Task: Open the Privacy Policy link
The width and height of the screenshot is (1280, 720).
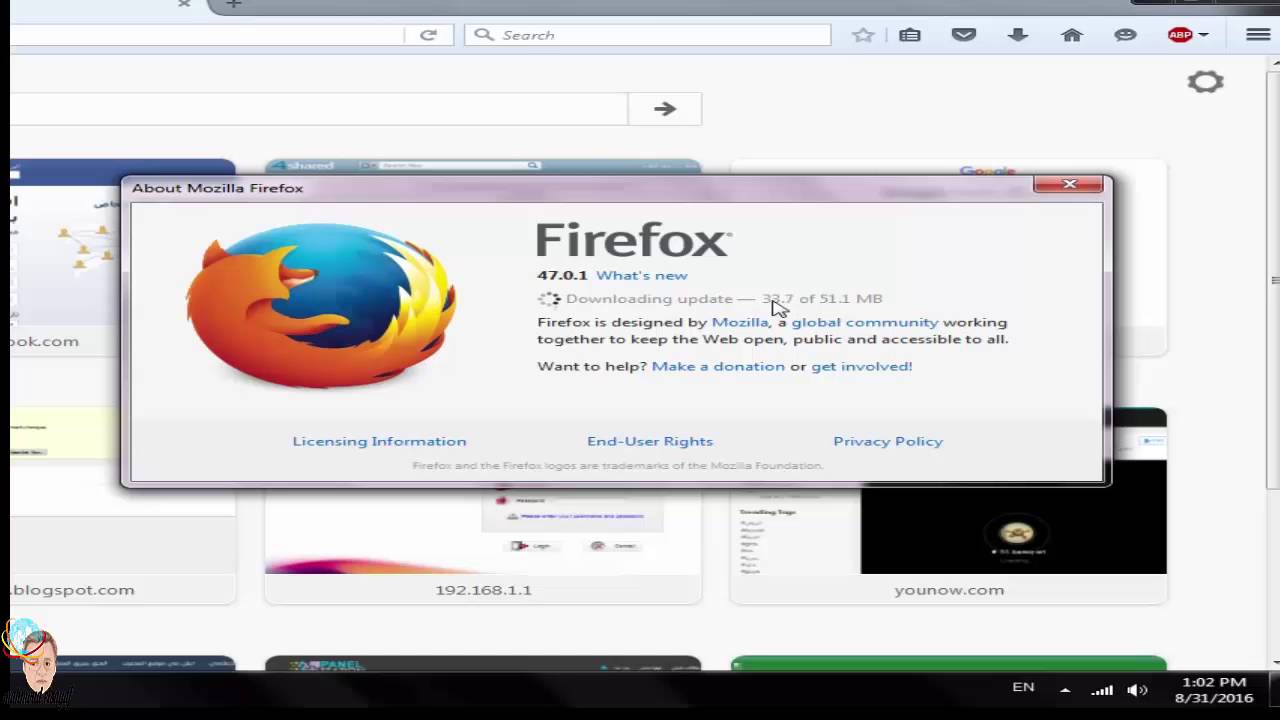Action: [888, 441]
